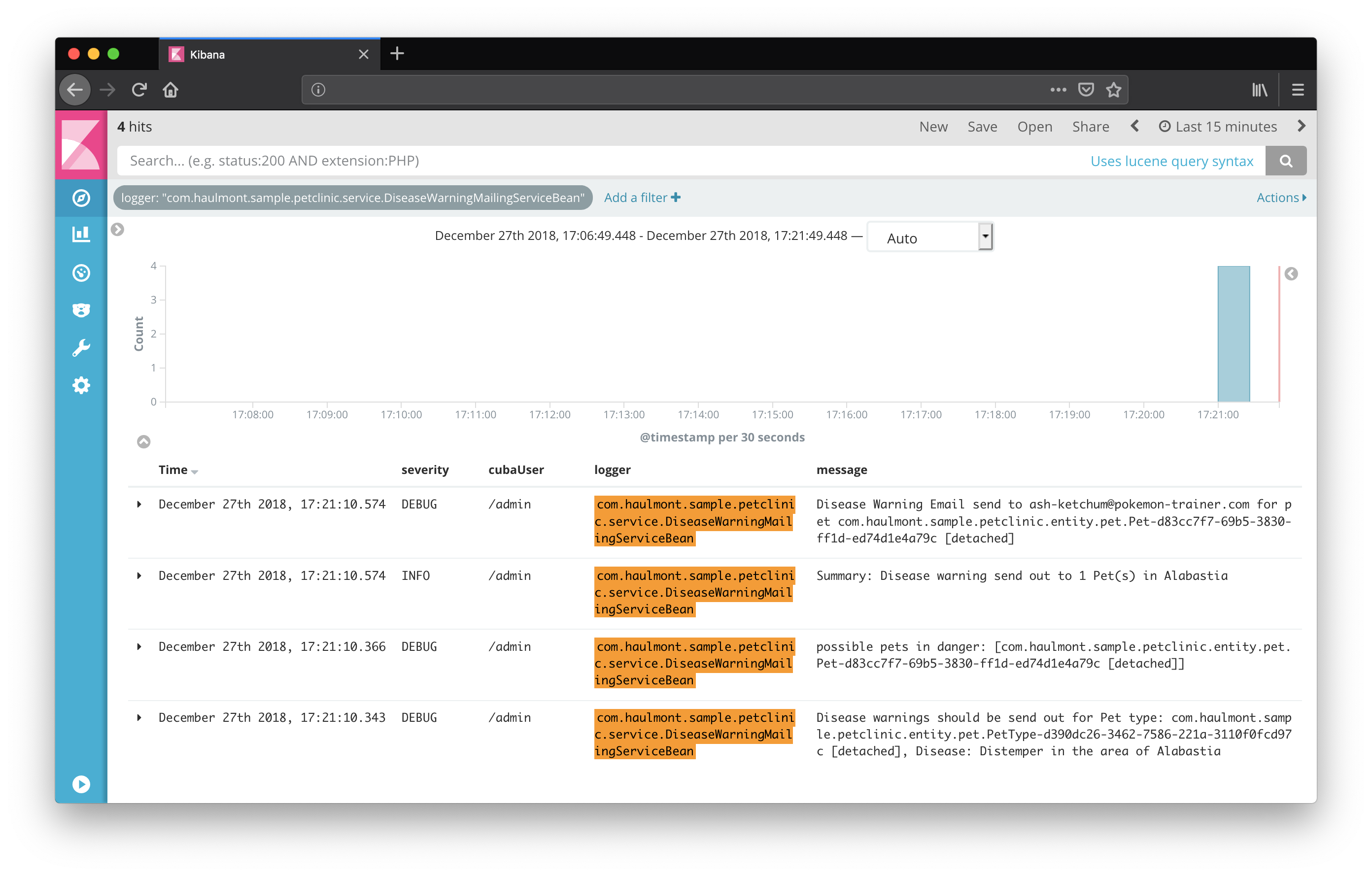Open Management gear icon in sidebar
This screenshot has height=876, width=1372.
point(81,385)
